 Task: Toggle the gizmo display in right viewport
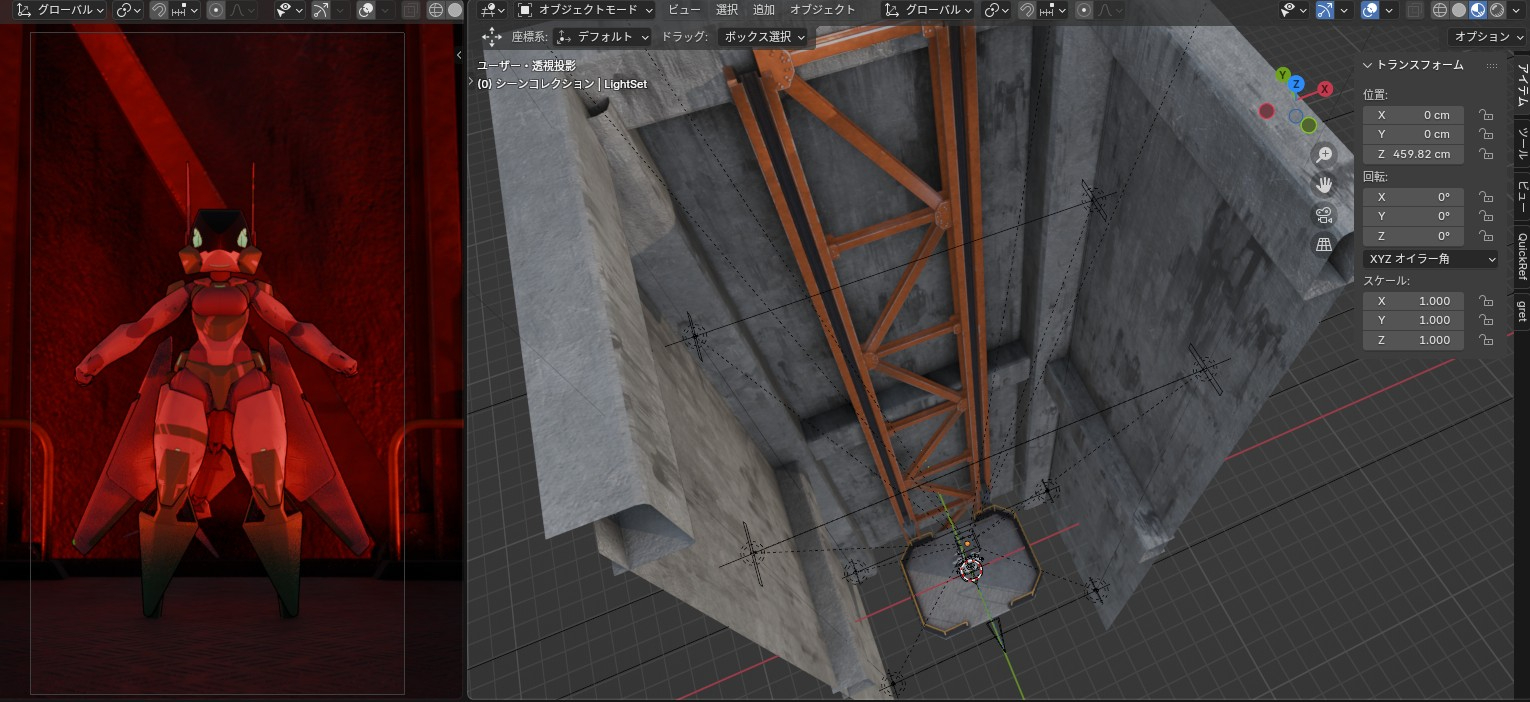[1325, 10]
